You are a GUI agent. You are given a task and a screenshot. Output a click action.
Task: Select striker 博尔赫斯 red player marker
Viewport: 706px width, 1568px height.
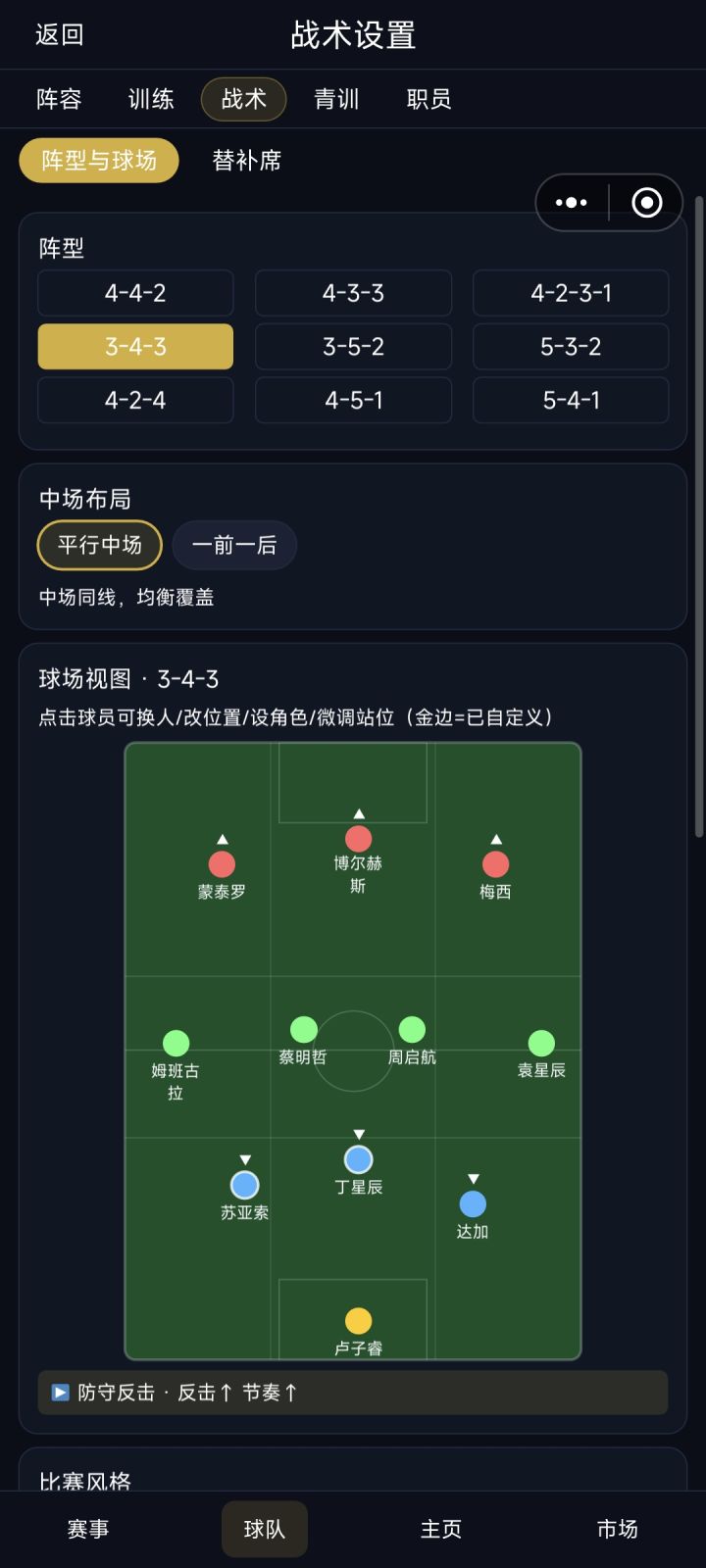coord(359,839)
